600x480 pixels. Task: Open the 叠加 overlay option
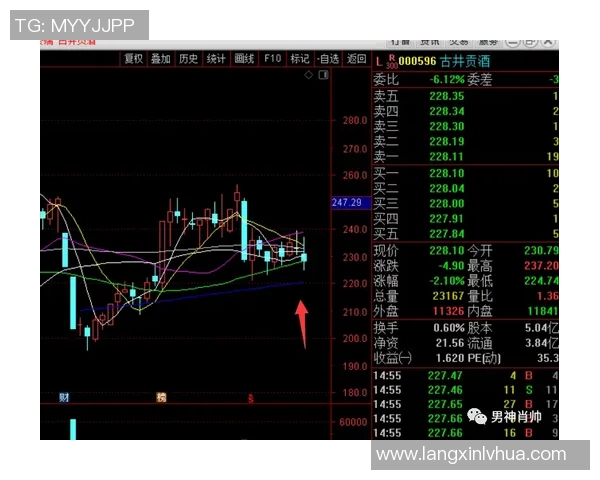(161, 59)
